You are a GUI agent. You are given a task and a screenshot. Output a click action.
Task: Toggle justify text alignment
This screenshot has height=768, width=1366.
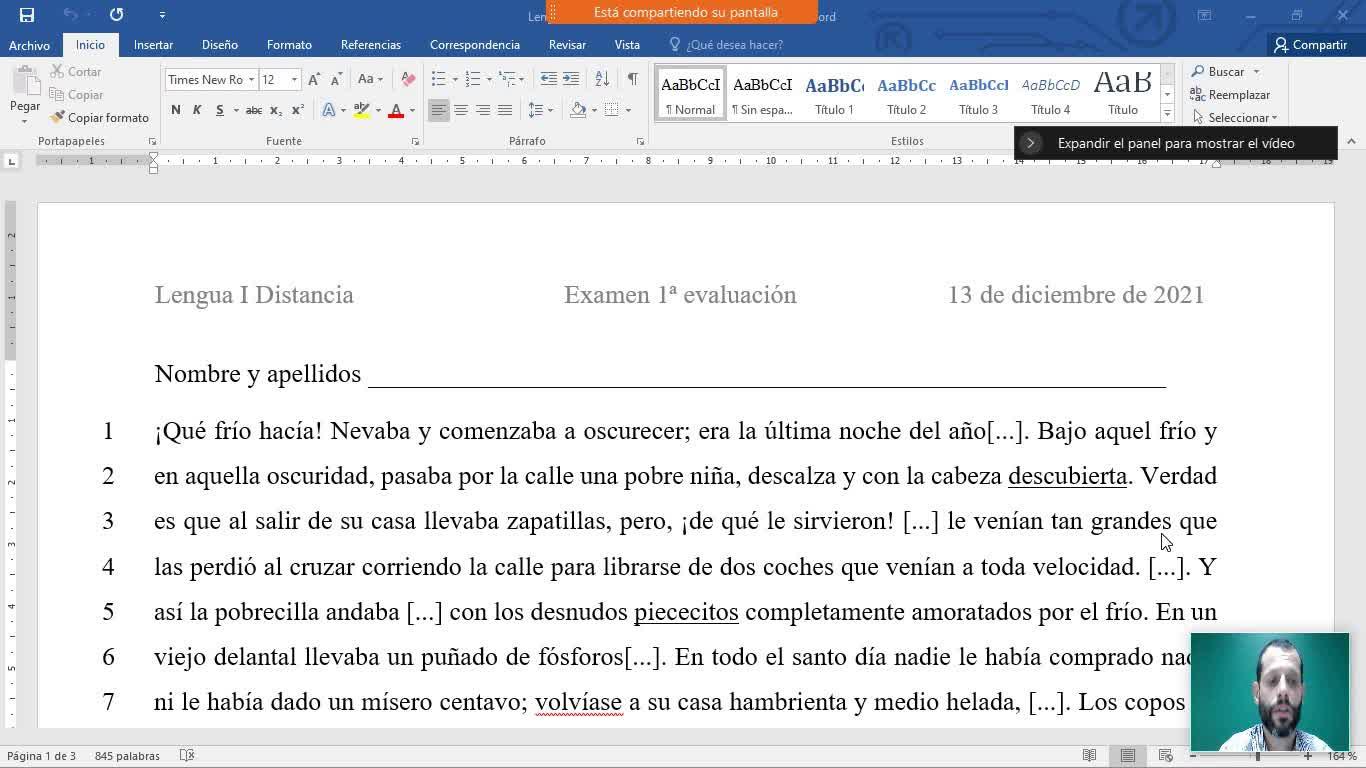(x=505, y=110)
